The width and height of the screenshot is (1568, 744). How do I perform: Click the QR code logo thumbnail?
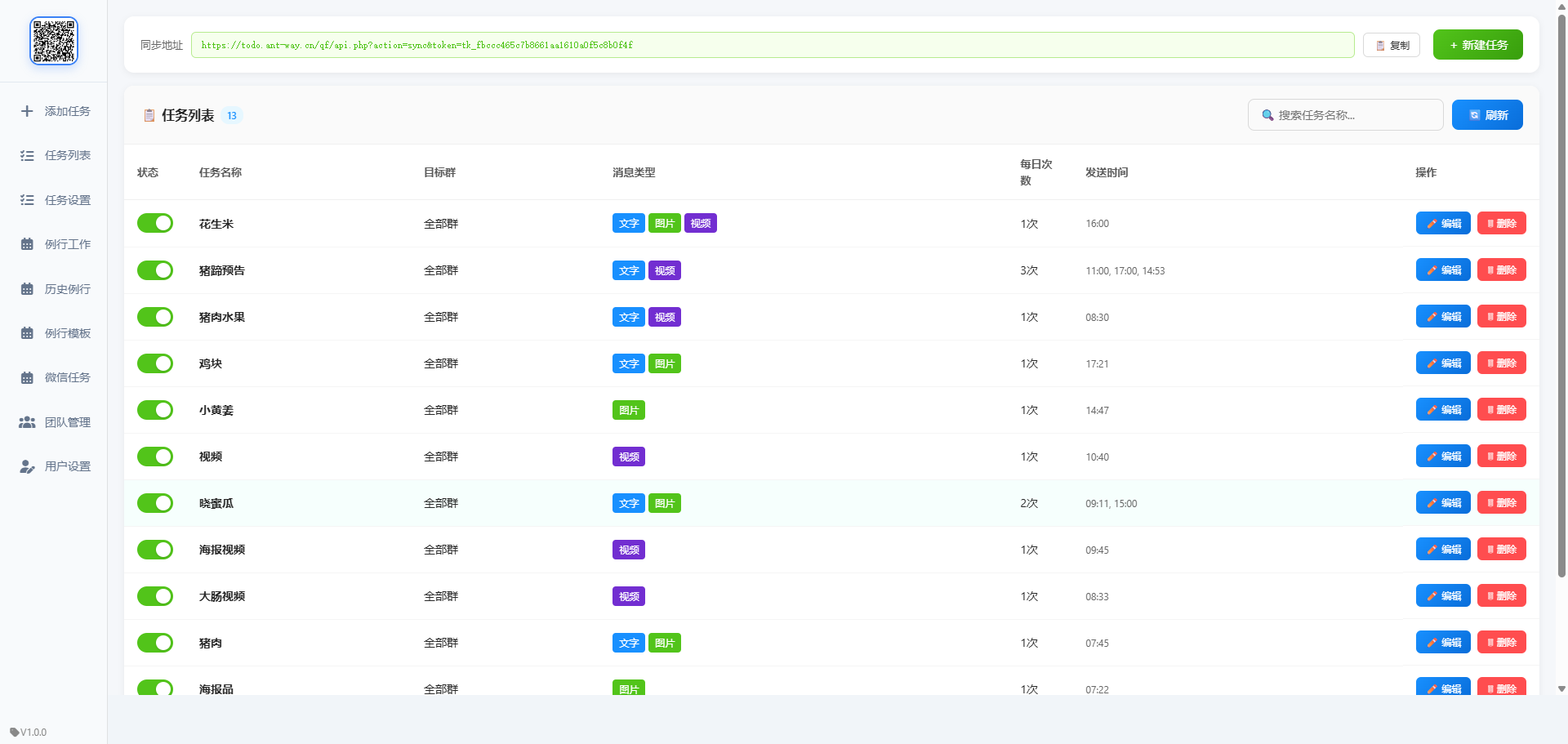(54, 41)
